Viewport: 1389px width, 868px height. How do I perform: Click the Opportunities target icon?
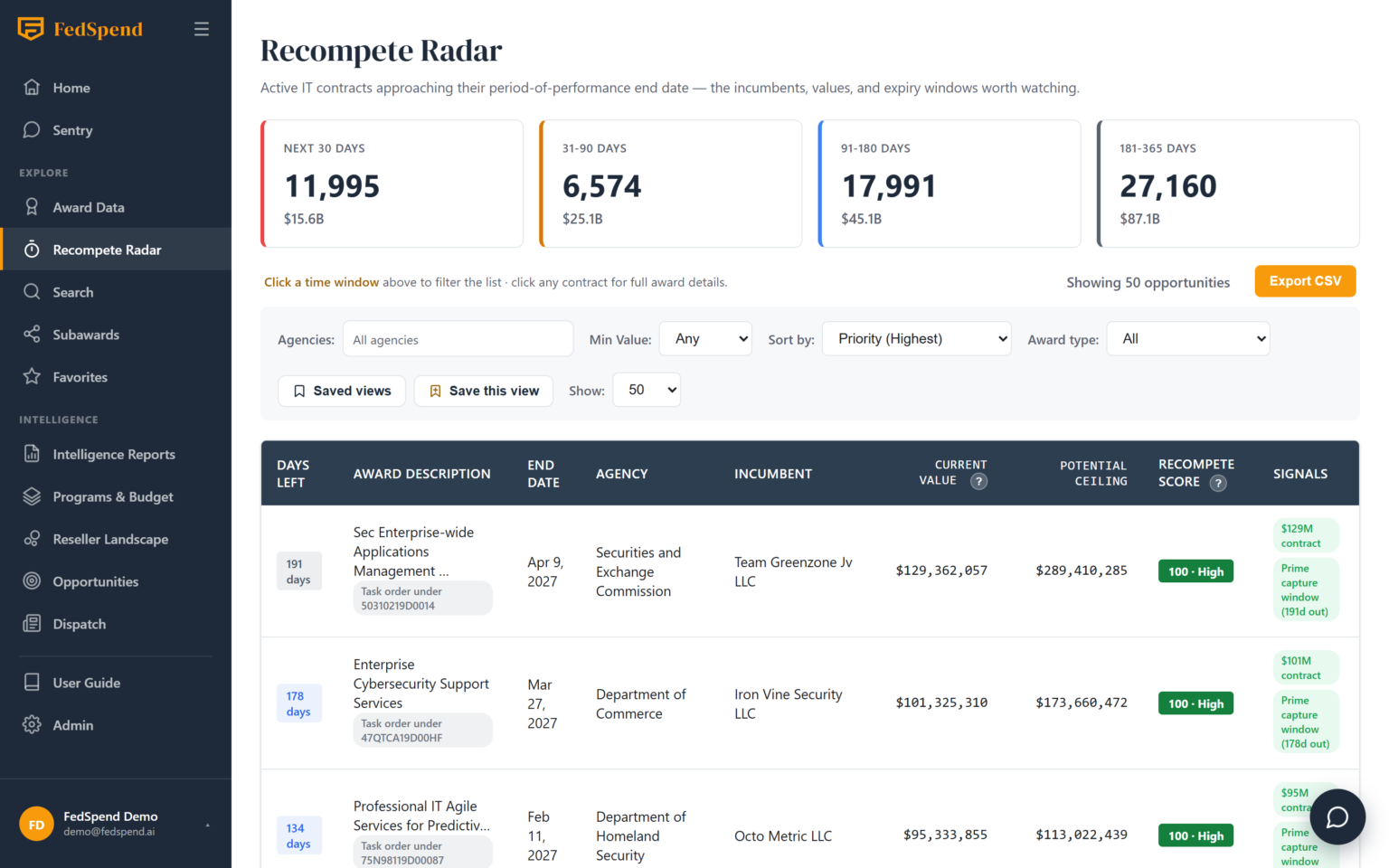[x=32, y=581]
